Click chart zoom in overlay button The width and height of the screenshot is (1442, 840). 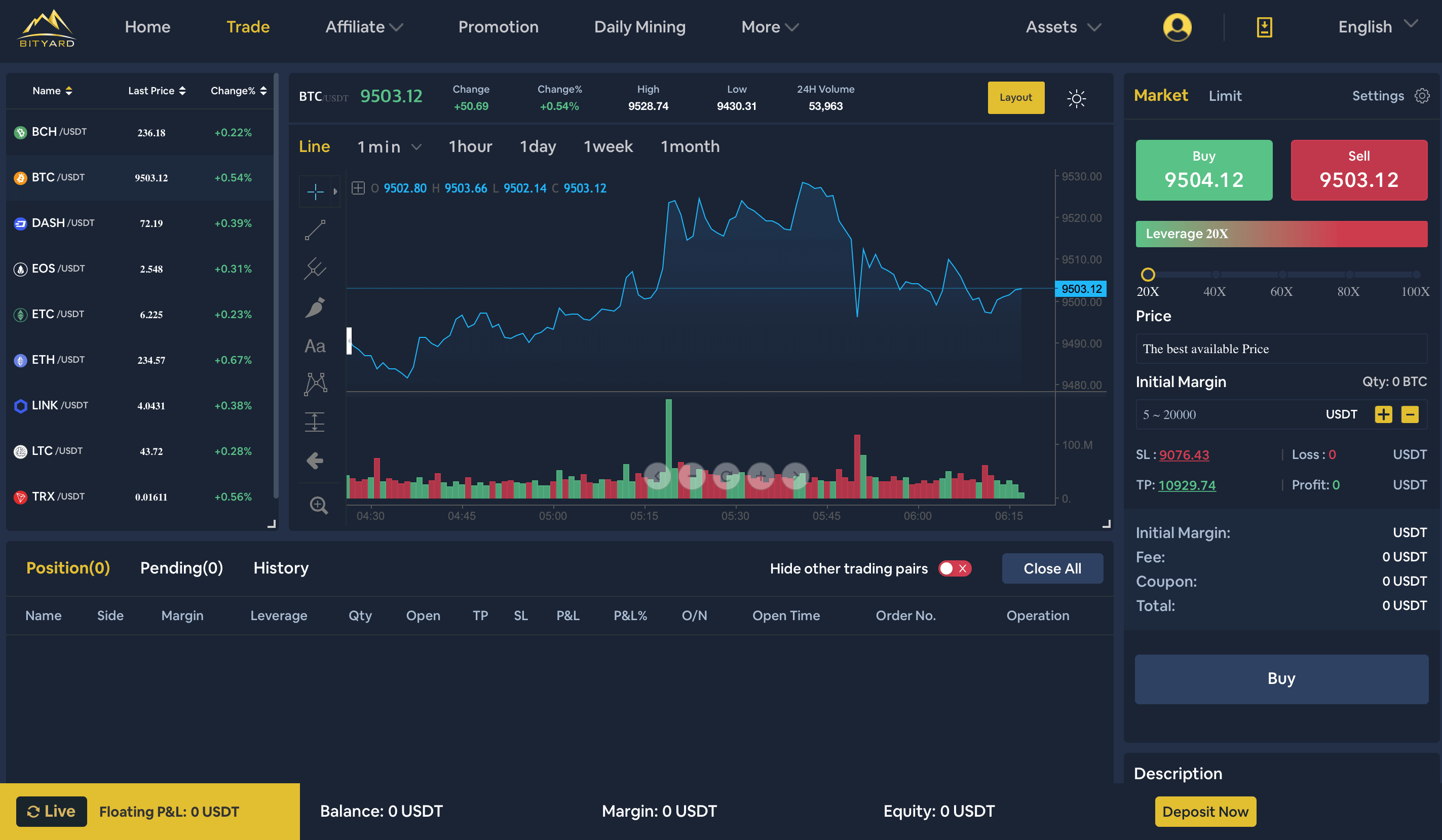coord(761,476)
